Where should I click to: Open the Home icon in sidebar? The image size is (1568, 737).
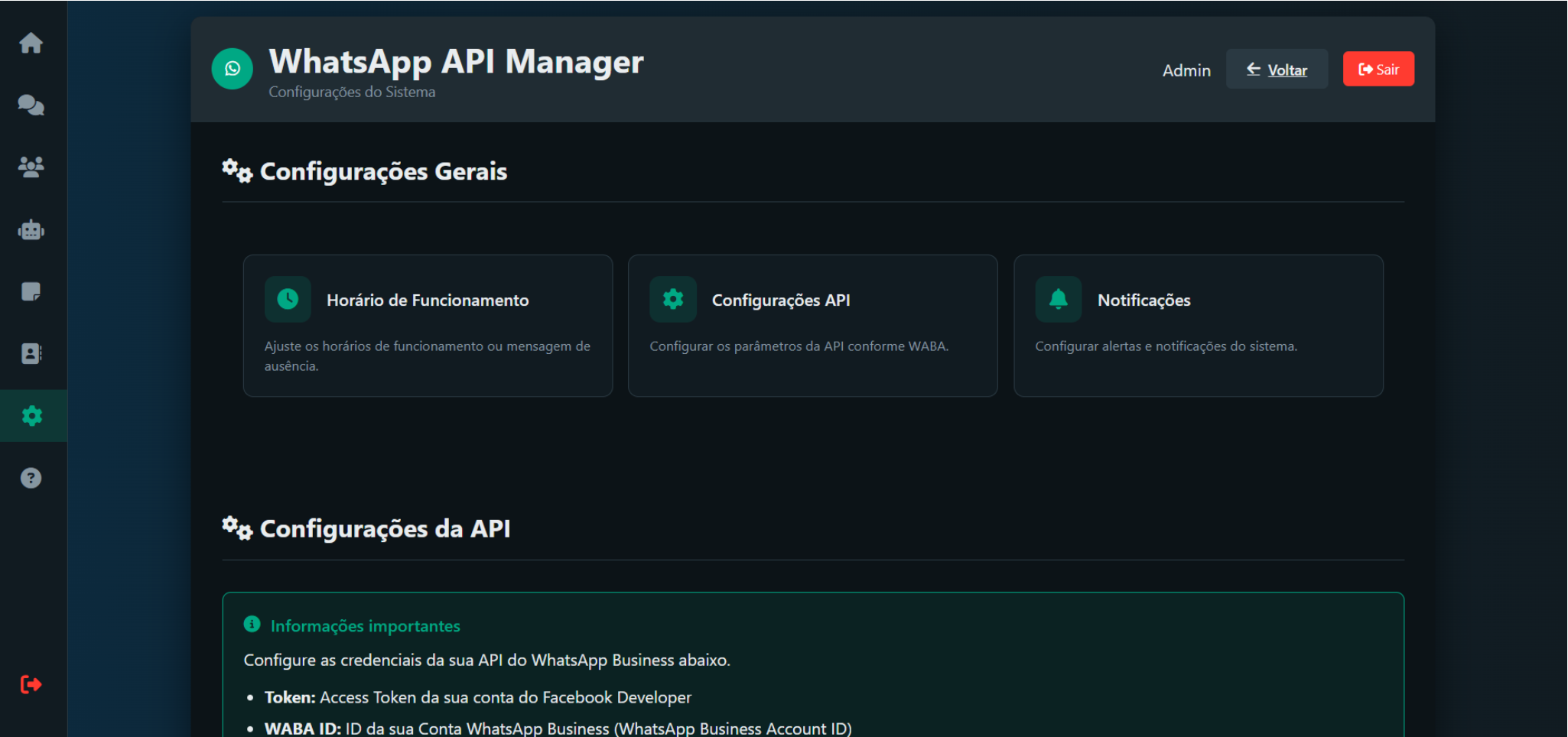[x=31, y=43]
